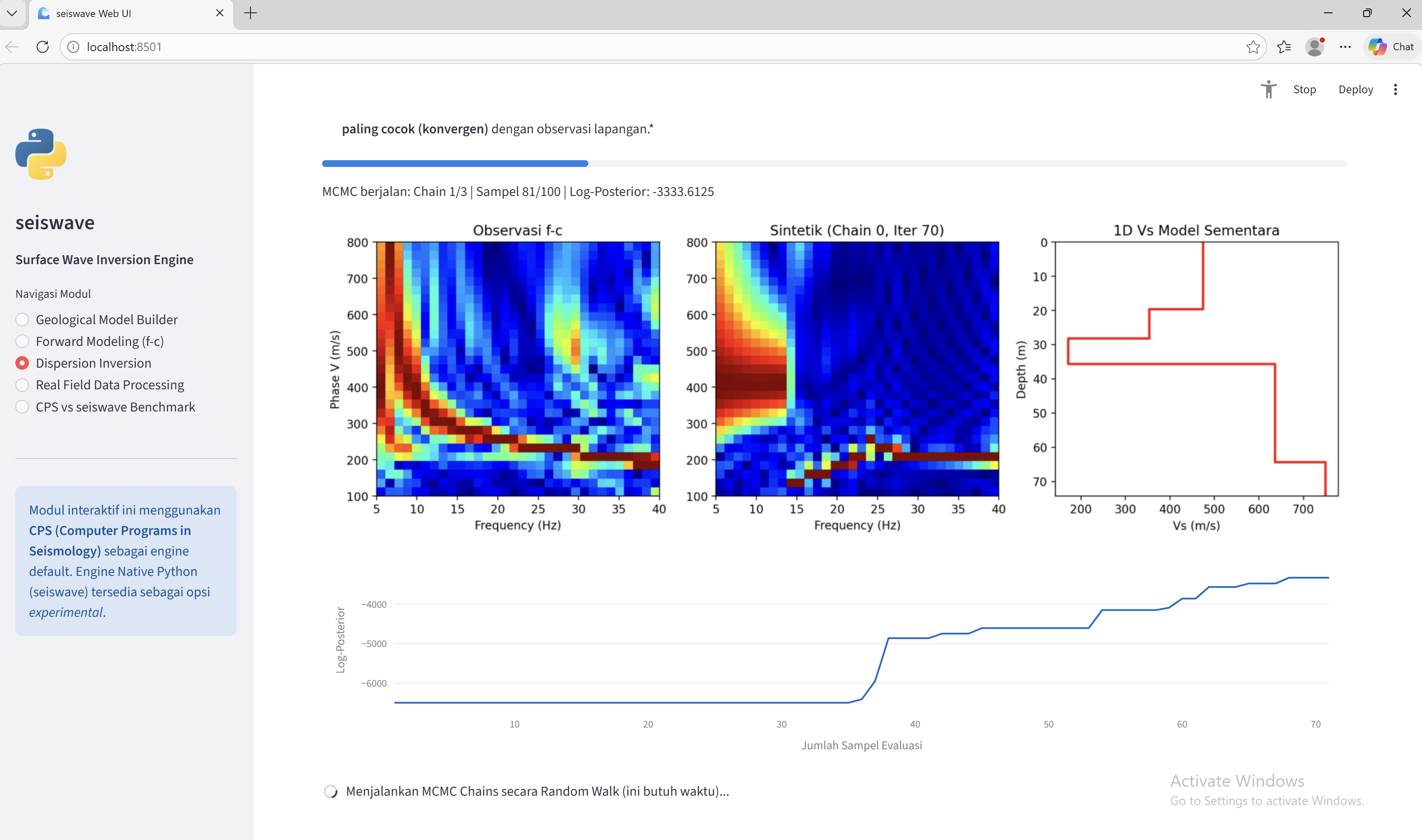Click the Deploy button
This screenshot has width=1422, height=840.
(1355, 89)
